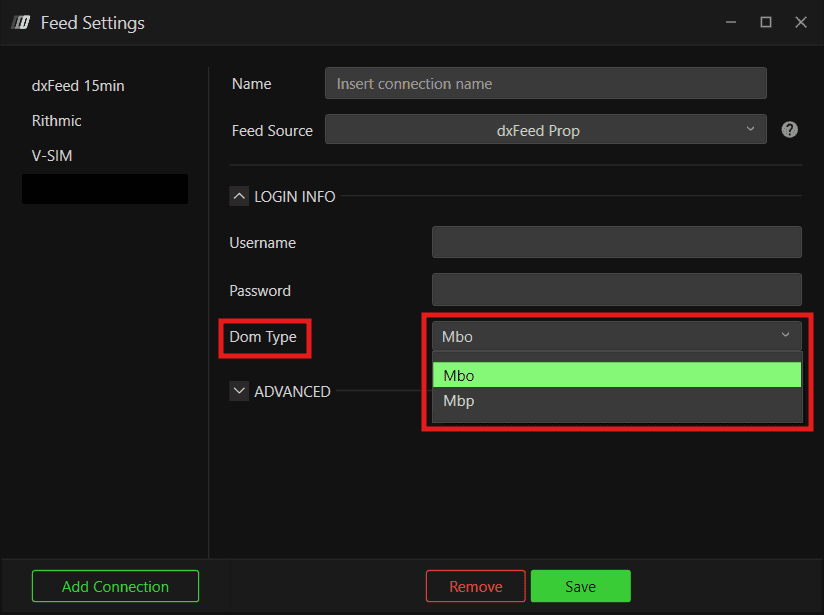Select Mbo from Dom Type list
The width and height of the screenshot is (824, 615).
coord(616,375)
